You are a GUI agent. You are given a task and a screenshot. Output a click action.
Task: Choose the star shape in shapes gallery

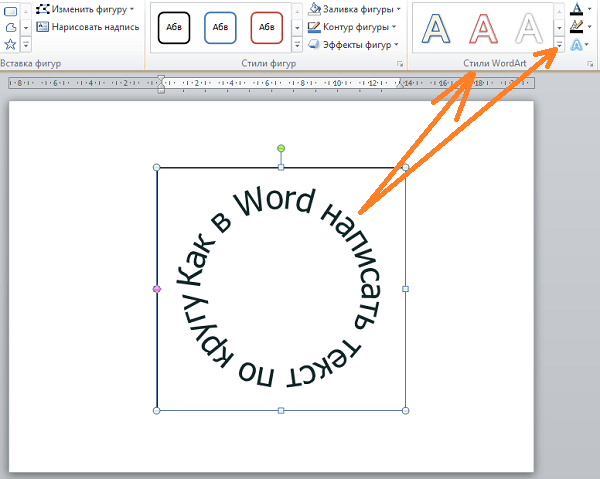[10, 44]
